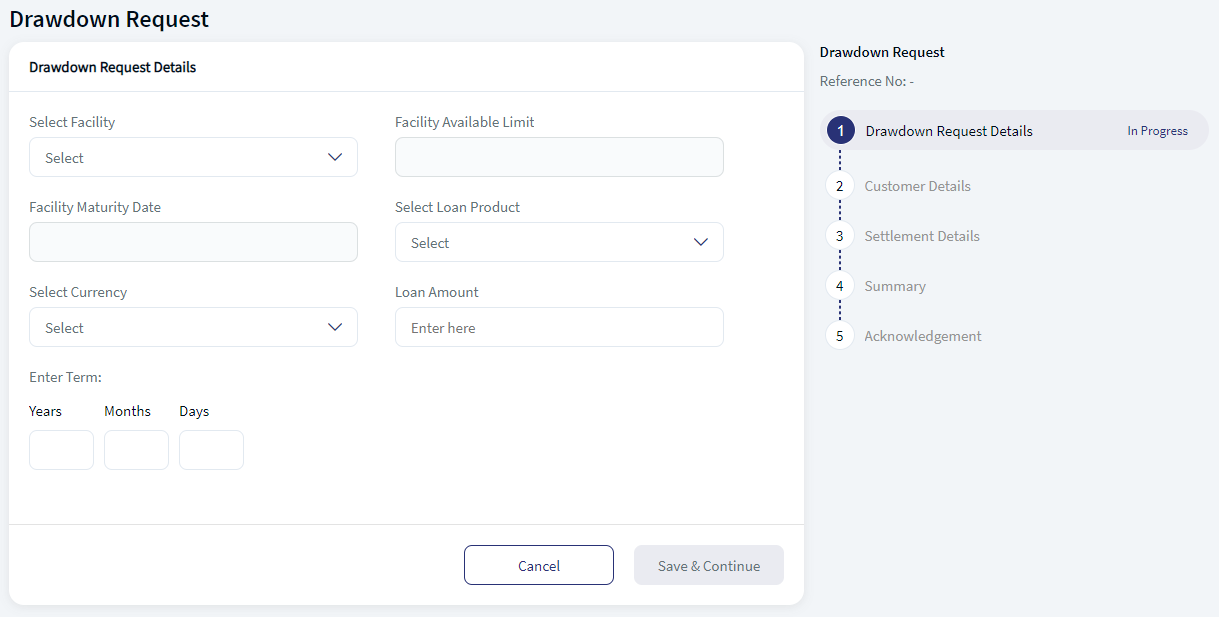The width and height of the screenshot is (1219, 617).
Task: Click the Drawdown Request page heading
Action: pyautogui.click(x=109, y=18)
